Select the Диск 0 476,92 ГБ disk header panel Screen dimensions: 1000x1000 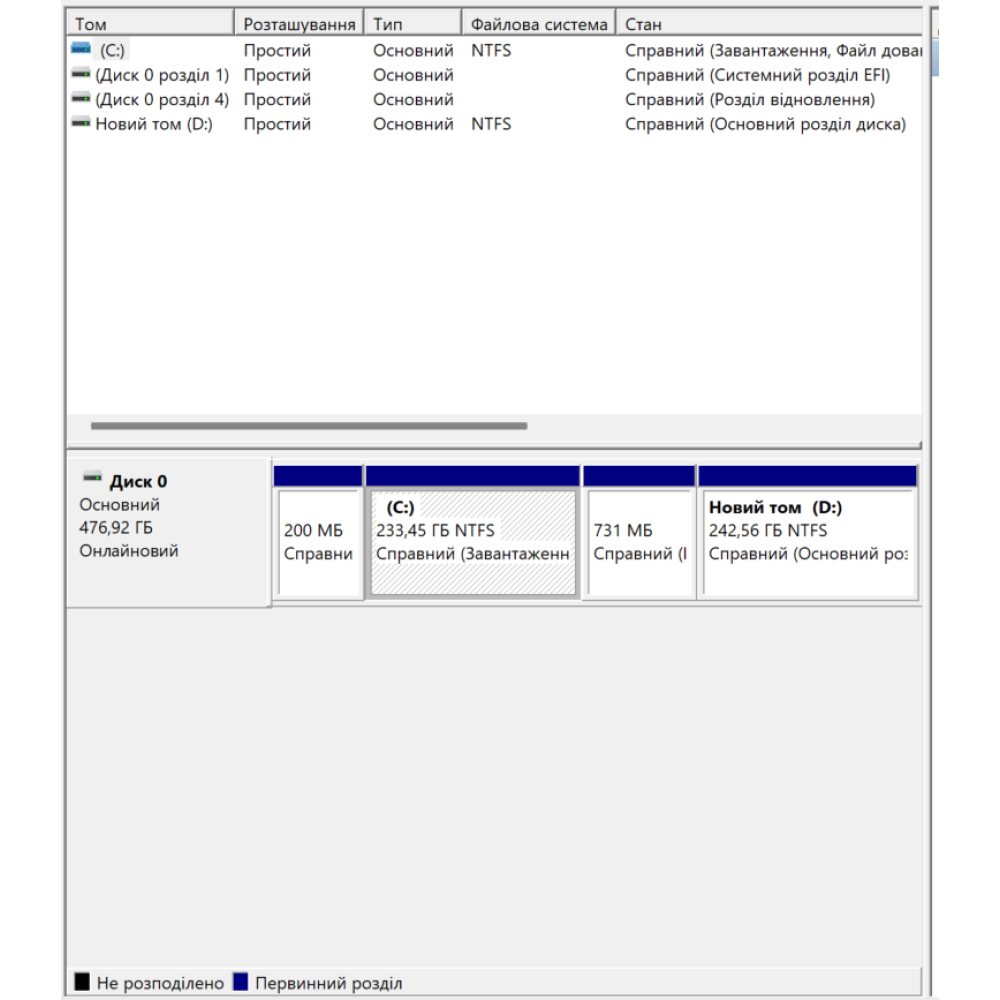pos(168,530)
